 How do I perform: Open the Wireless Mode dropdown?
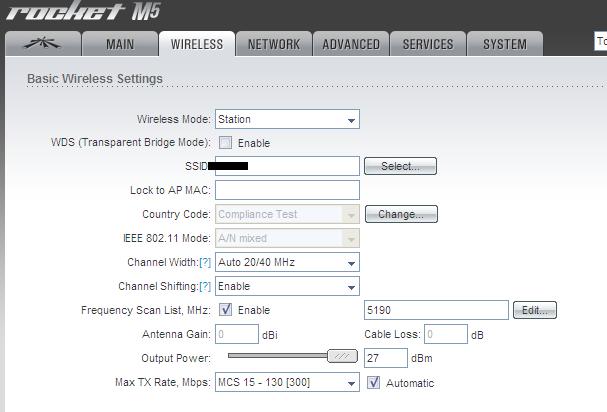287,119
